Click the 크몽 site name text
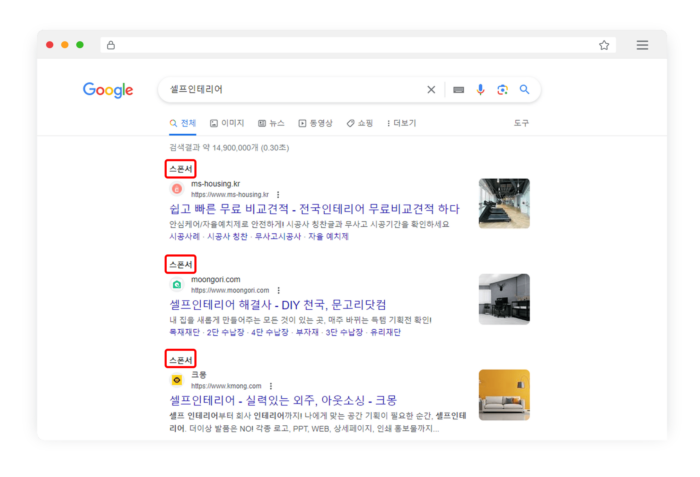Image resolution: width=700 pixels, height=477 pixels. (199, 375)
